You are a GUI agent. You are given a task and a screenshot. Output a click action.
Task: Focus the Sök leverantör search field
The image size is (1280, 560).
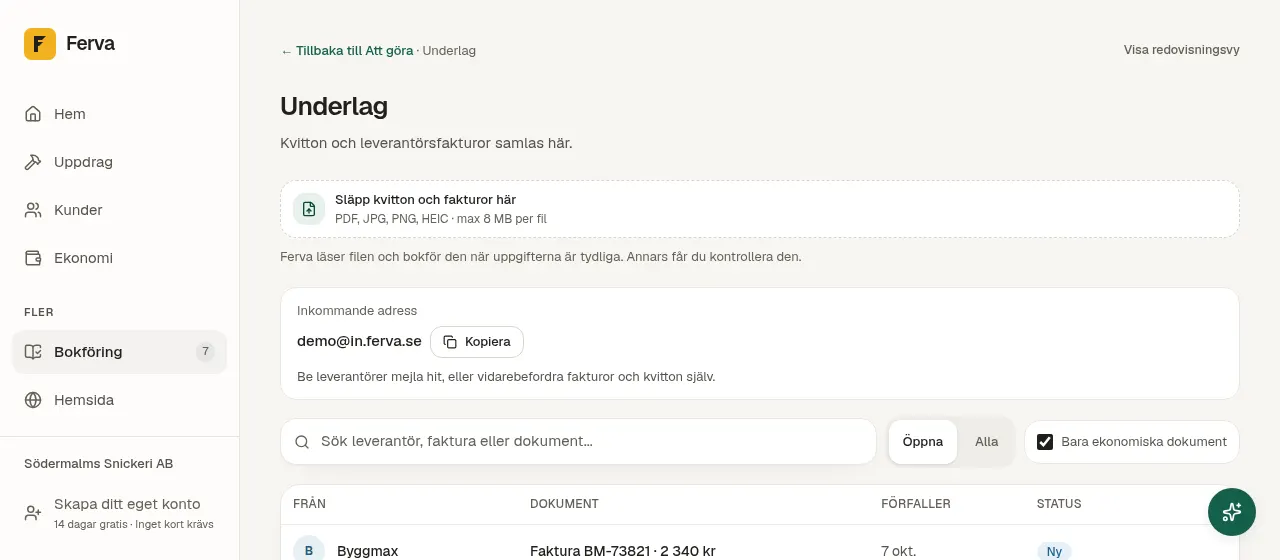click(578, 442)
